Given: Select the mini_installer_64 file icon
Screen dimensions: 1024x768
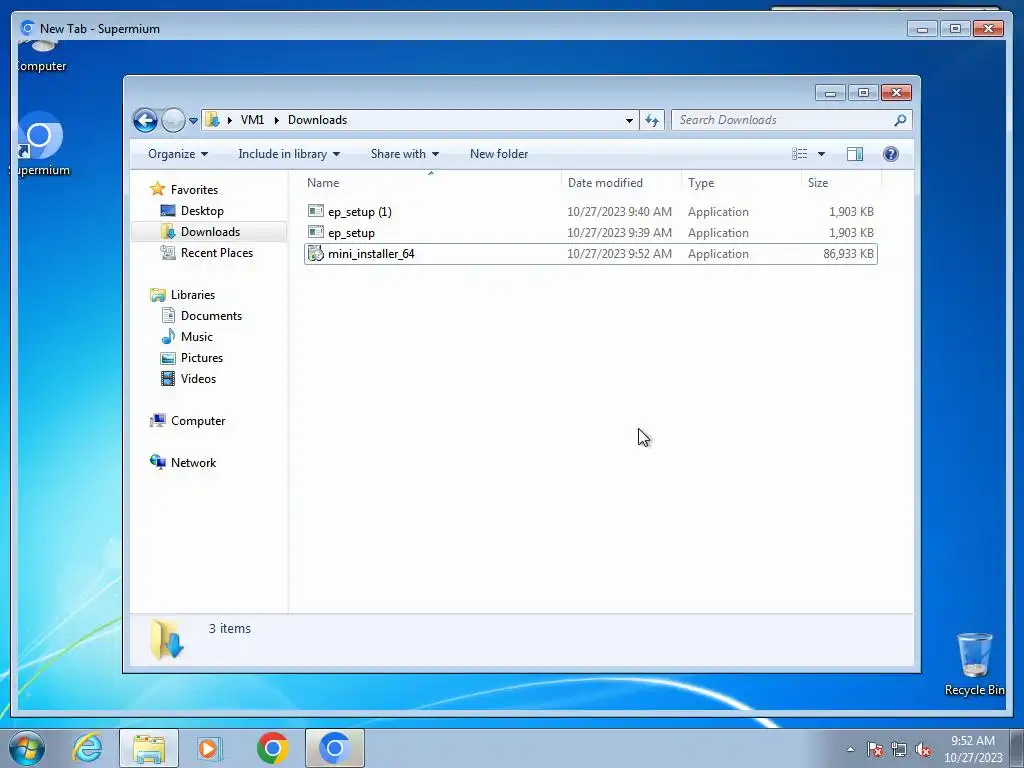Looking at the screenshot, I should (x=315, y=253).
